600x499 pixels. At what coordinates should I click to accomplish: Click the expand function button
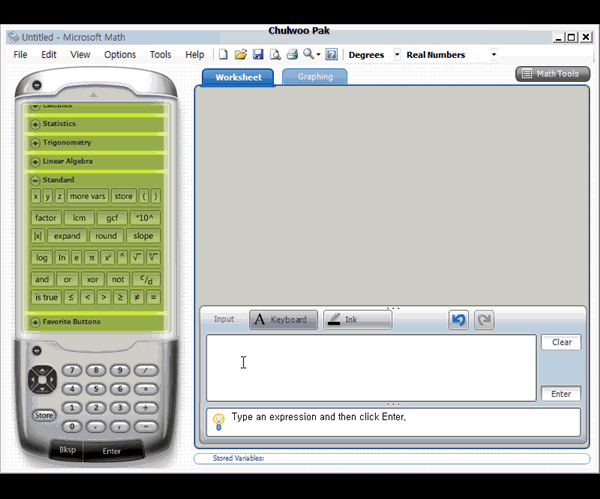(67, 236)
